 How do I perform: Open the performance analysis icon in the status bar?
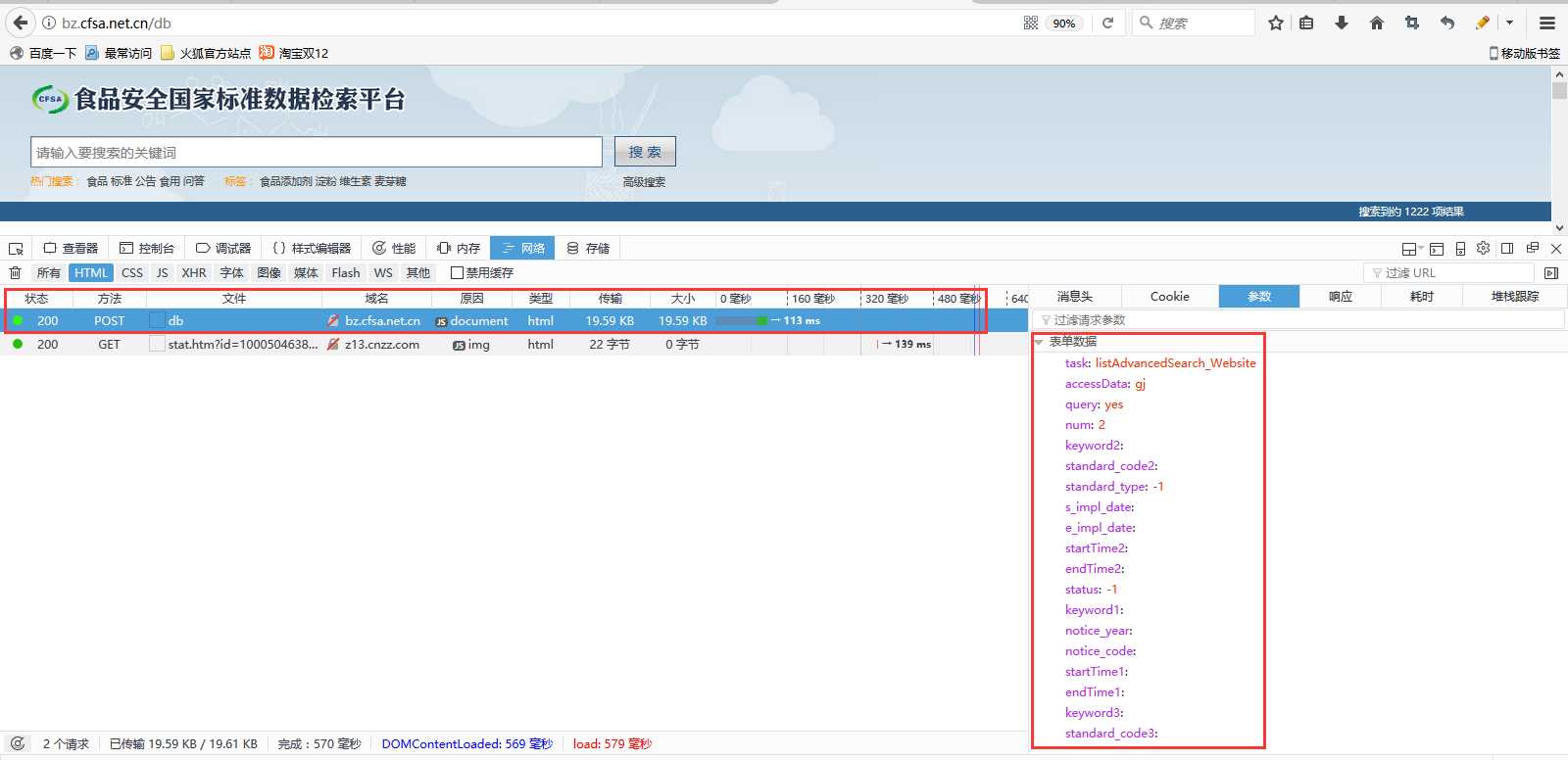click(17, 743)
